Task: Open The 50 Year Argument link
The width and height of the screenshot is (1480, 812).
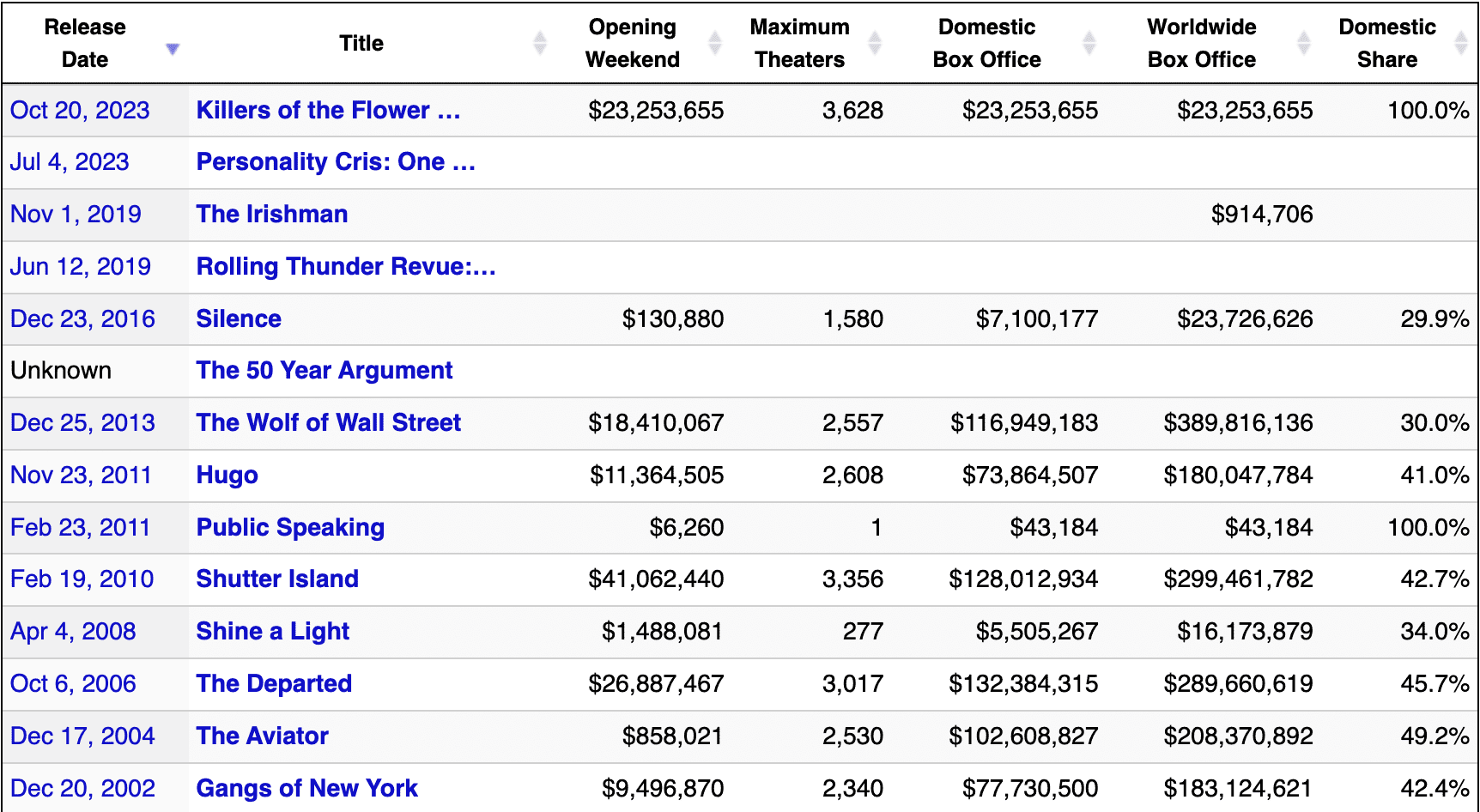Action: 325,370
